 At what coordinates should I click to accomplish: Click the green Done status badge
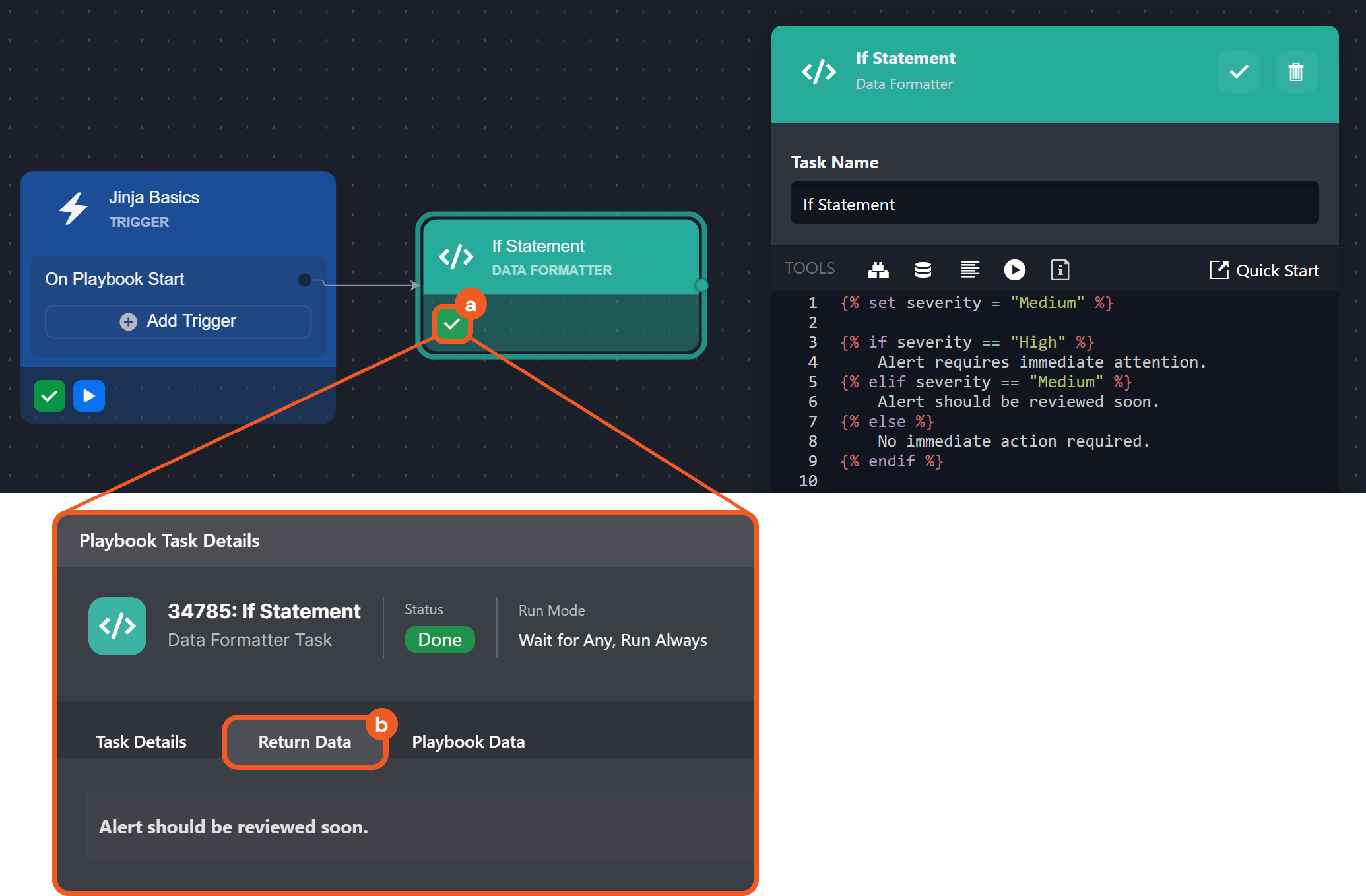click(x=439, y=639)
